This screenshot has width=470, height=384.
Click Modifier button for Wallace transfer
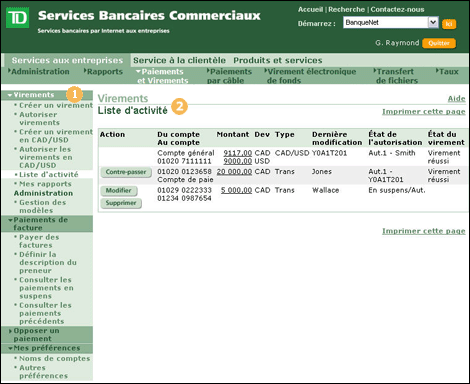point(119,191)
